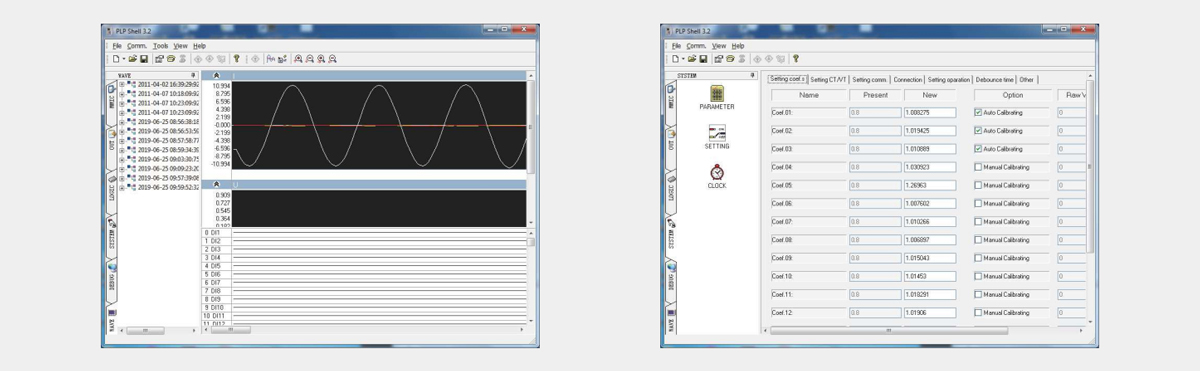This screenshot has height=371, width=1200.
Task: Toggle Auto Calibrating checkbox for Coef.03
Action: (978, 149)
